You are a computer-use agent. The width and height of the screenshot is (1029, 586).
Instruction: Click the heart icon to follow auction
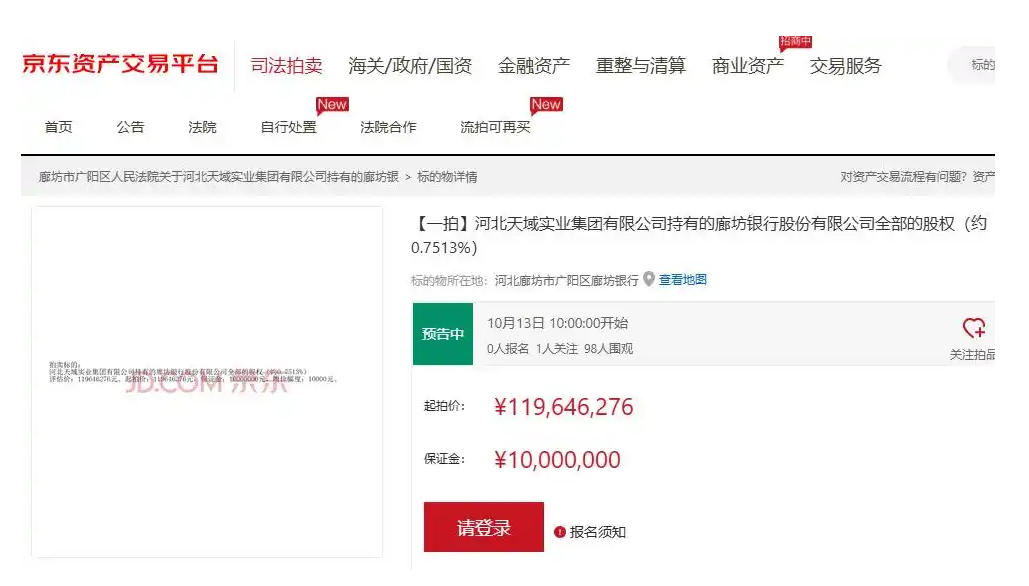point(973,328)
